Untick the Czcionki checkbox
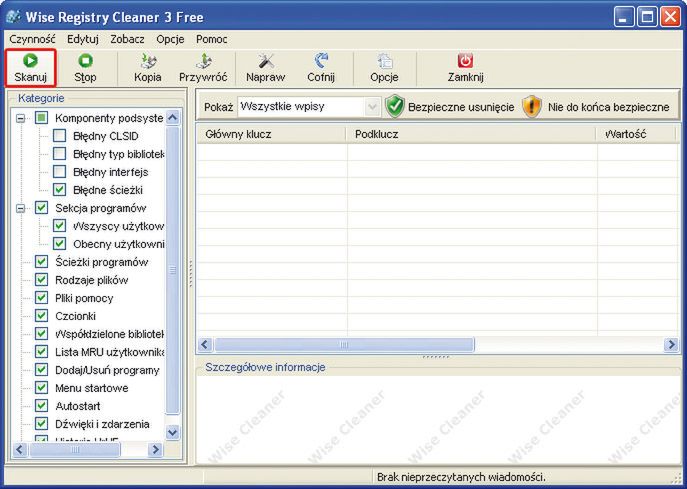 [41, 315]
